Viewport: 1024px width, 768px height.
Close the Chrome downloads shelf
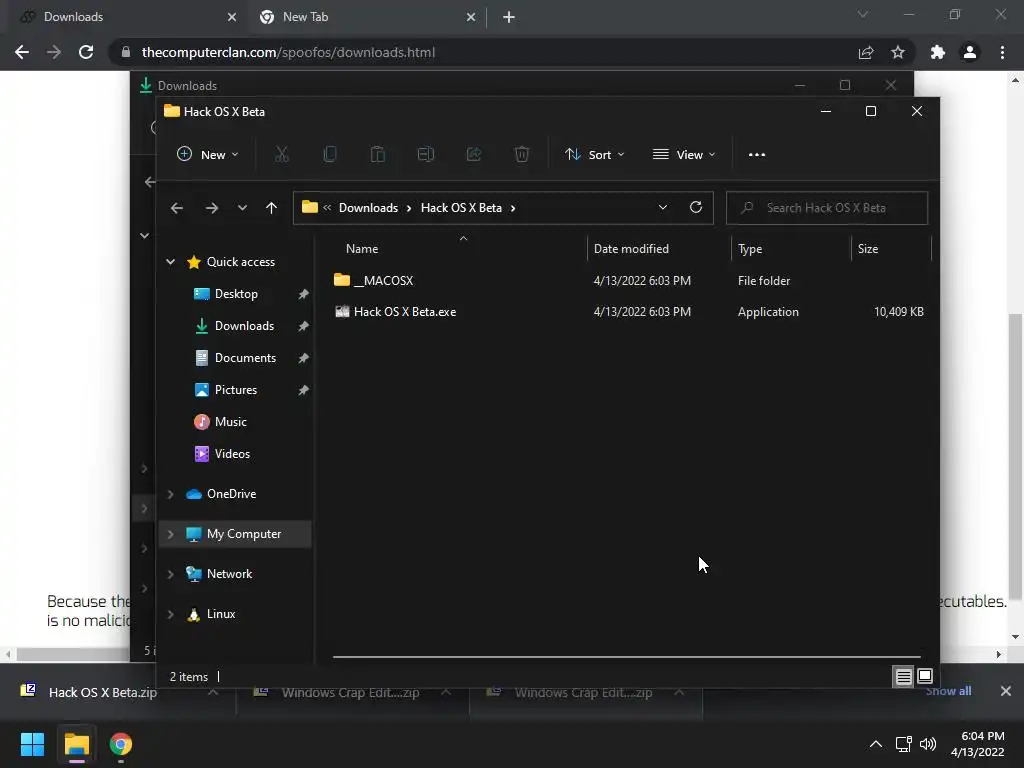pyautogui.click(x=1006, y=691)
